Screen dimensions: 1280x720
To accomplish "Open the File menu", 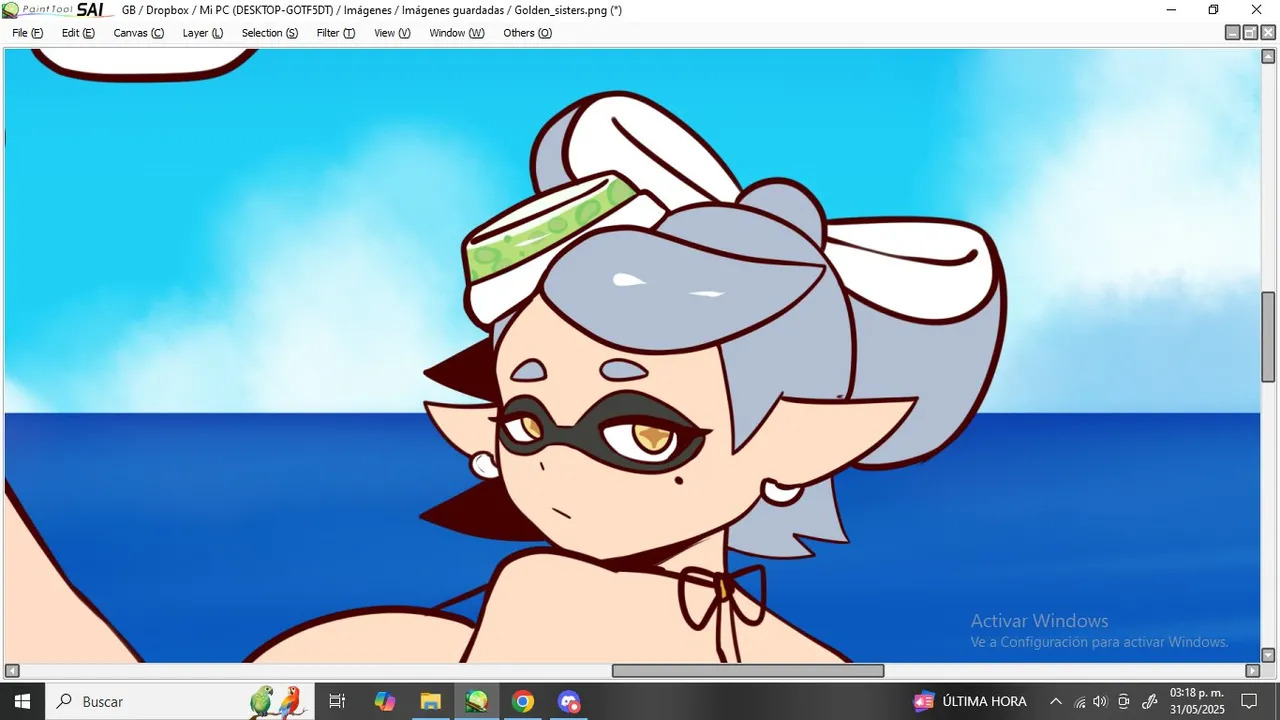I will pos(27,33).
